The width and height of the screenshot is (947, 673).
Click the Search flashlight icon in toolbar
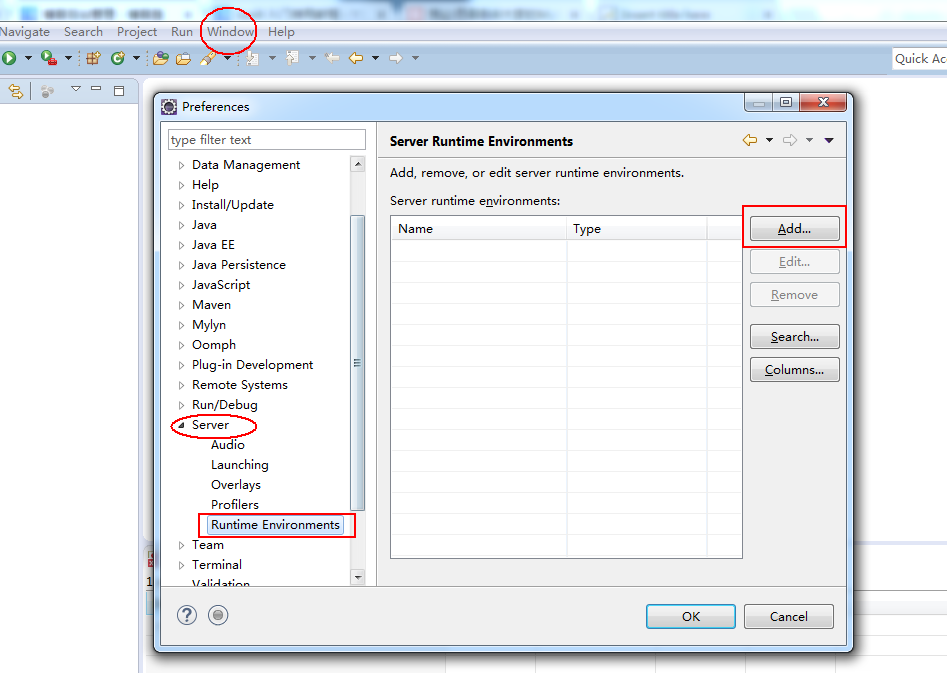coord(208,58)
